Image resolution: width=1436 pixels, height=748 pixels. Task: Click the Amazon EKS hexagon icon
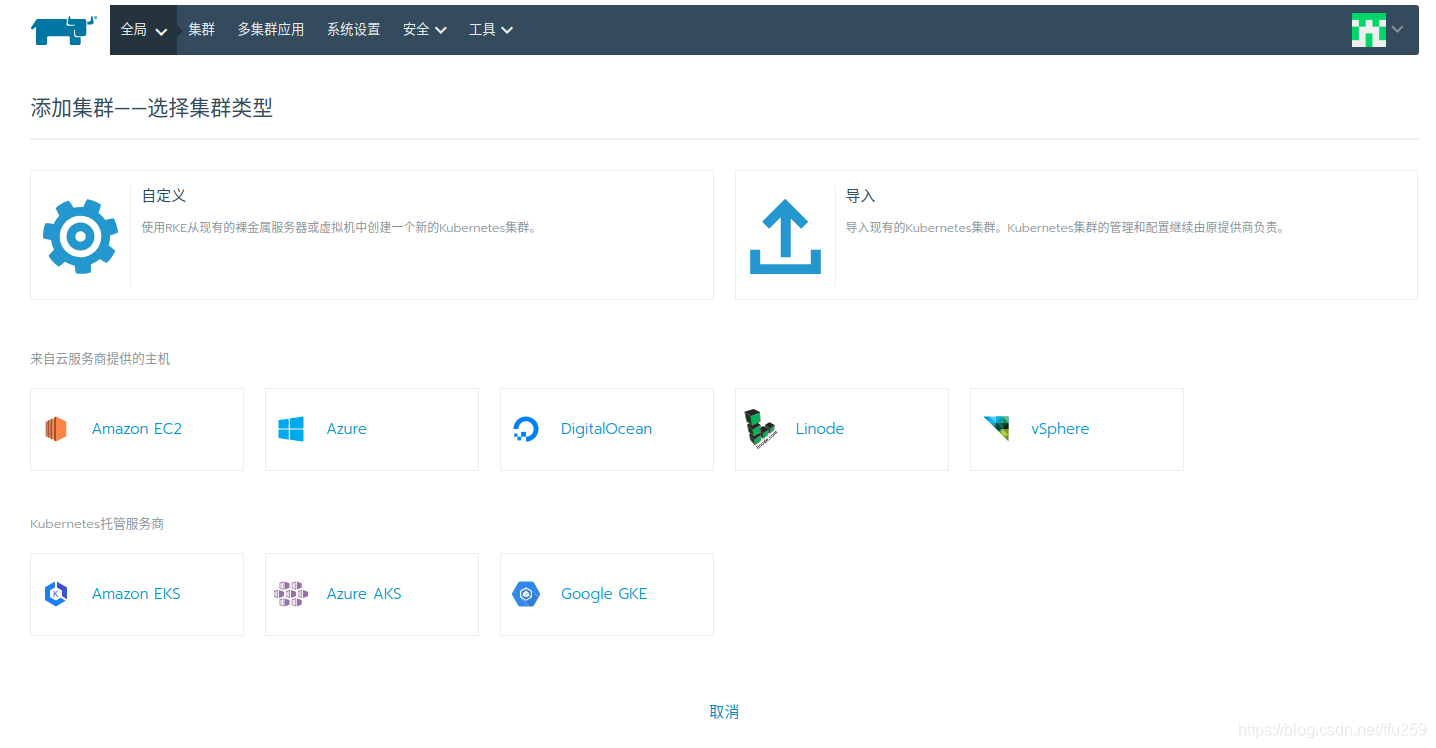pyautogui.click(x=56, y=594)
